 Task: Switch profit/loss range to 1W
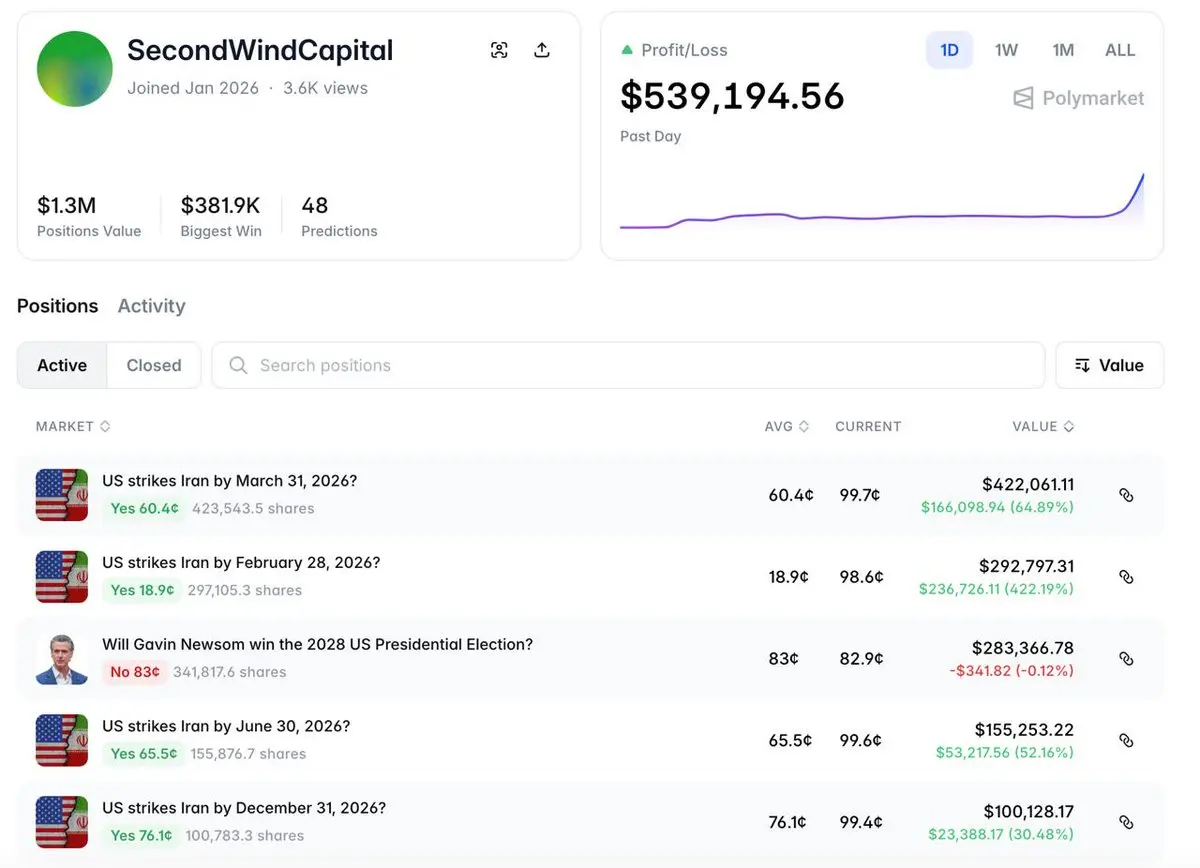pyautogui.click(x=1006, y=50)
